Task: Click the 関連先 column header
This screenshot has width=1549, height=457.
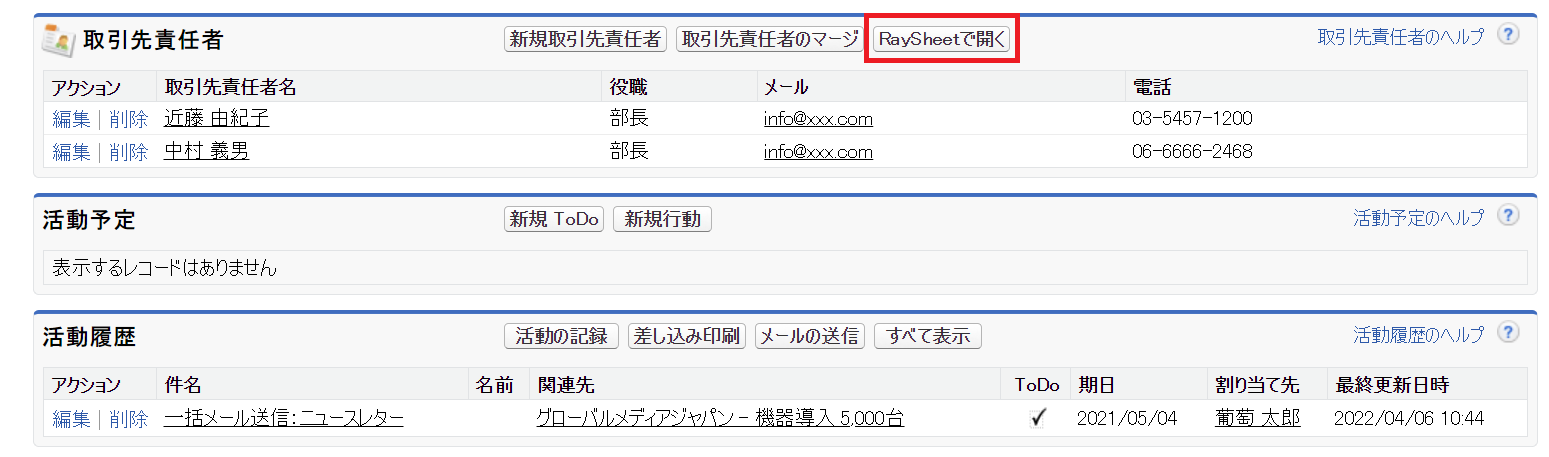Action: [x=566, y=385]
